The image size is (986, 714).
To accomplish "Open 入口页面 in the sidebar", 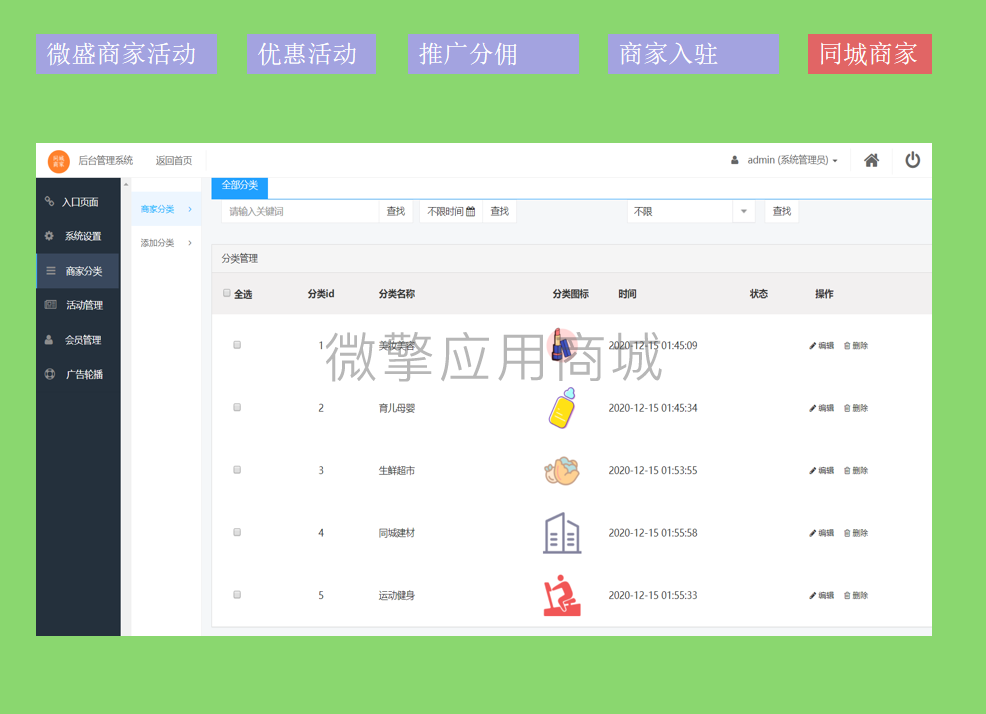I will point(80,202).
